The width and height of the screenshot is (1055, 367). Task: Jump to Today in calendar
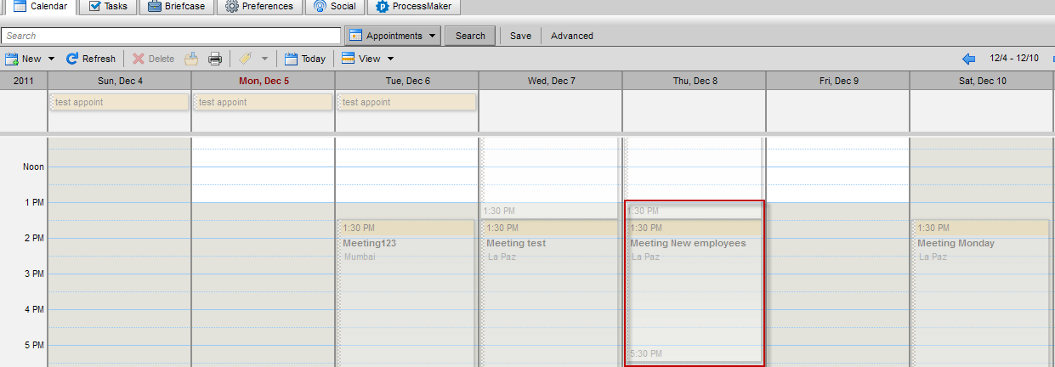pyautogui.click(x=305, y=59)
